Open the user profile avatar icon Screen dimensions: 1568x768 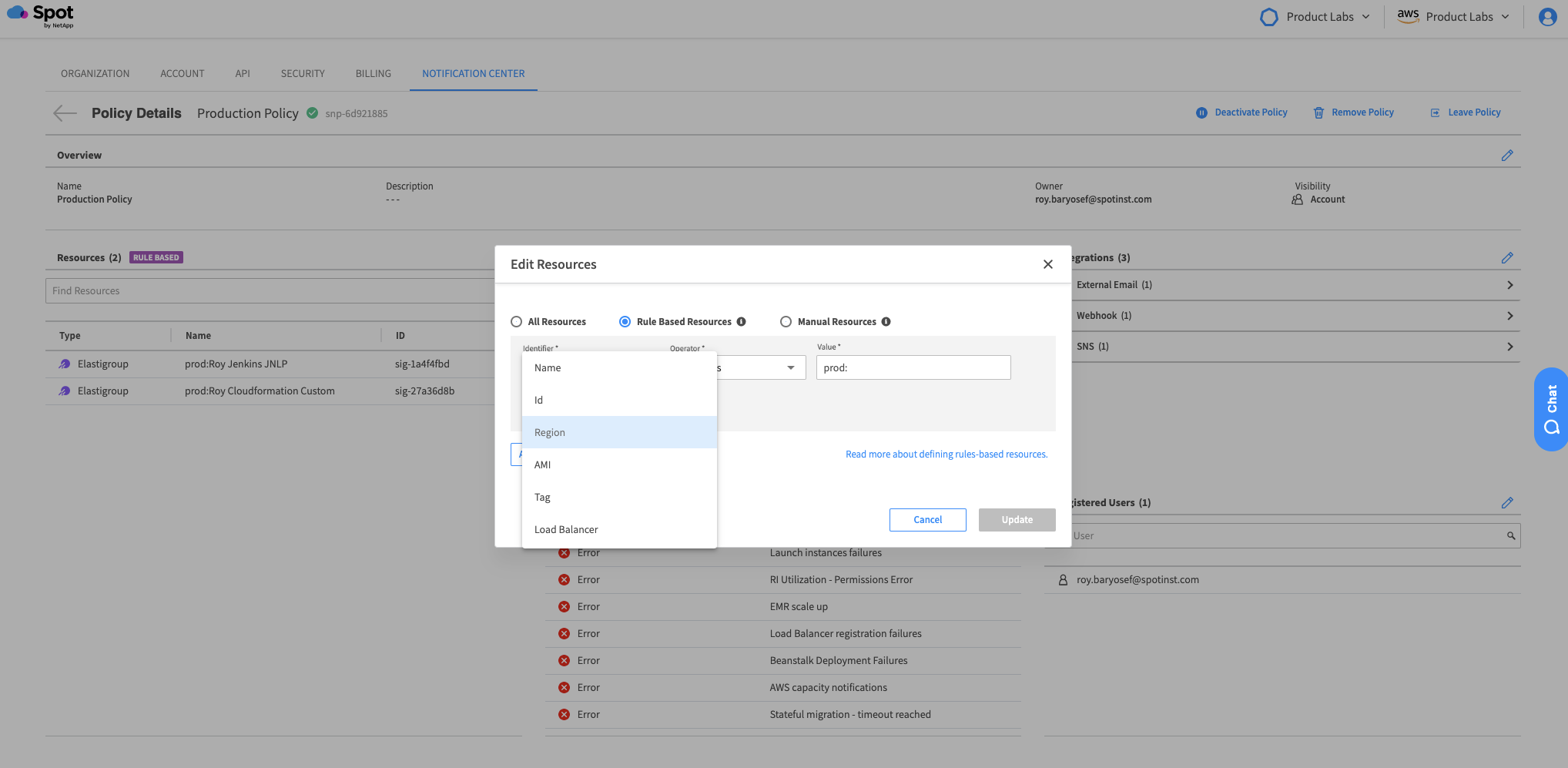pyautogui.click(x=1547, y=17)
